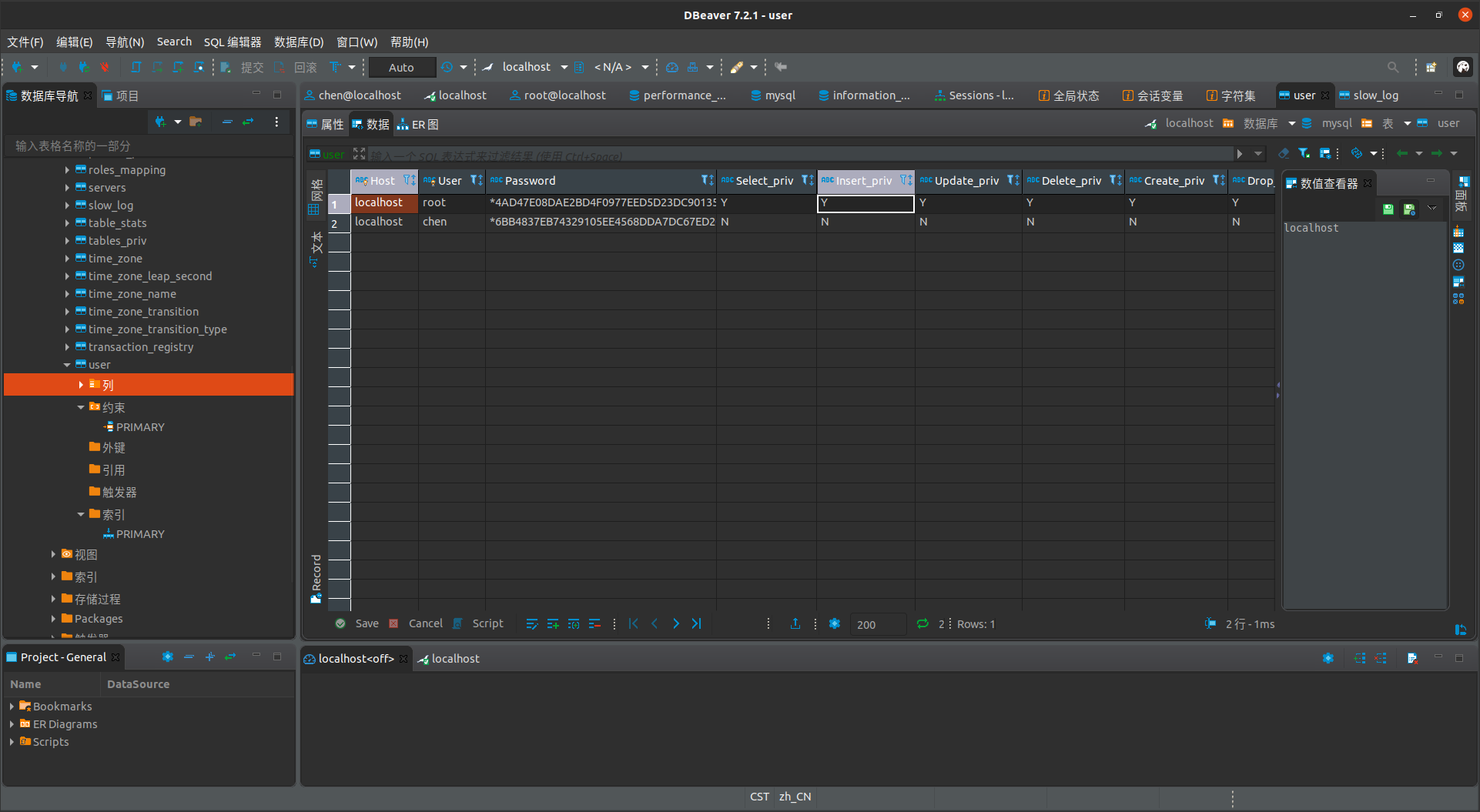
Task: Click the search magnifier icon in toolbar
Action: 1392,67
